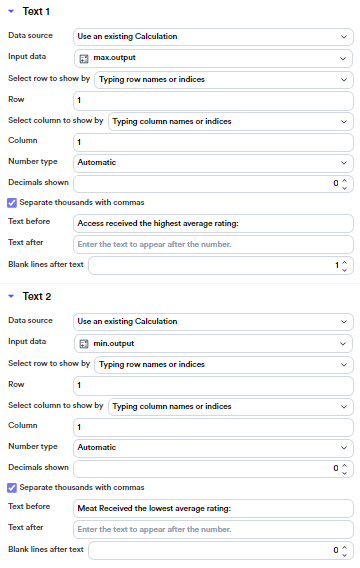This screenshot has height=568, width=360.
Task: Open Select row to show by dropdown in Text 2
Action: pos(224,365)
